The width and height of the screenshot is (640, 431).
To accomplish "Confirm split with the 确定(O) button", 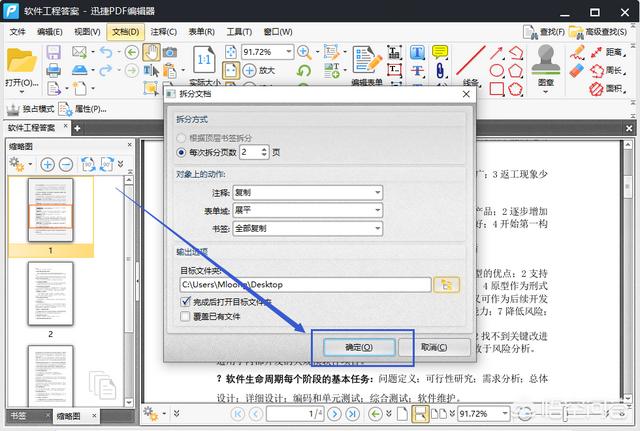I will [356, 346].
